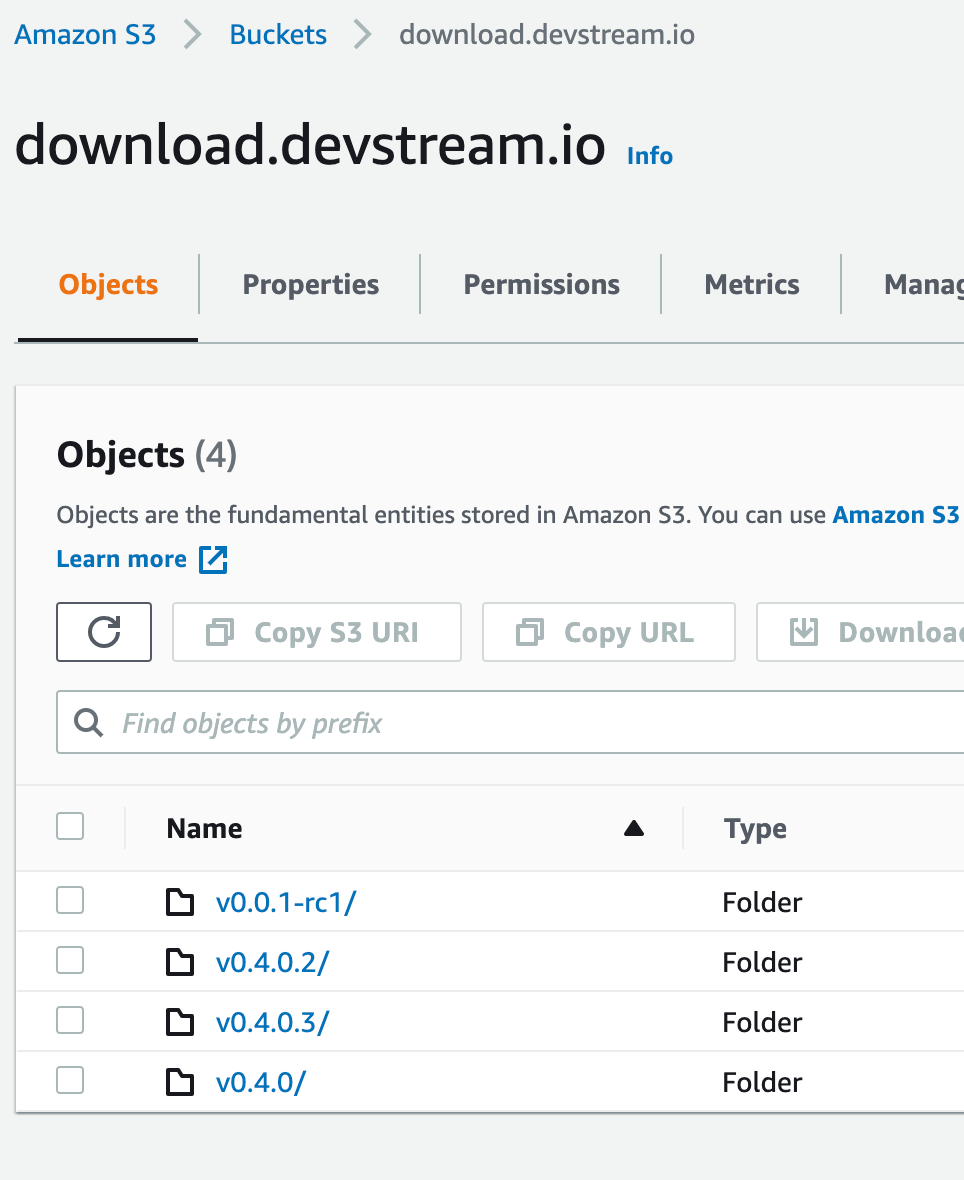Screen dimensions: 964x1180
Task: Click the Name column header
Action: click(x=204, y=829)
